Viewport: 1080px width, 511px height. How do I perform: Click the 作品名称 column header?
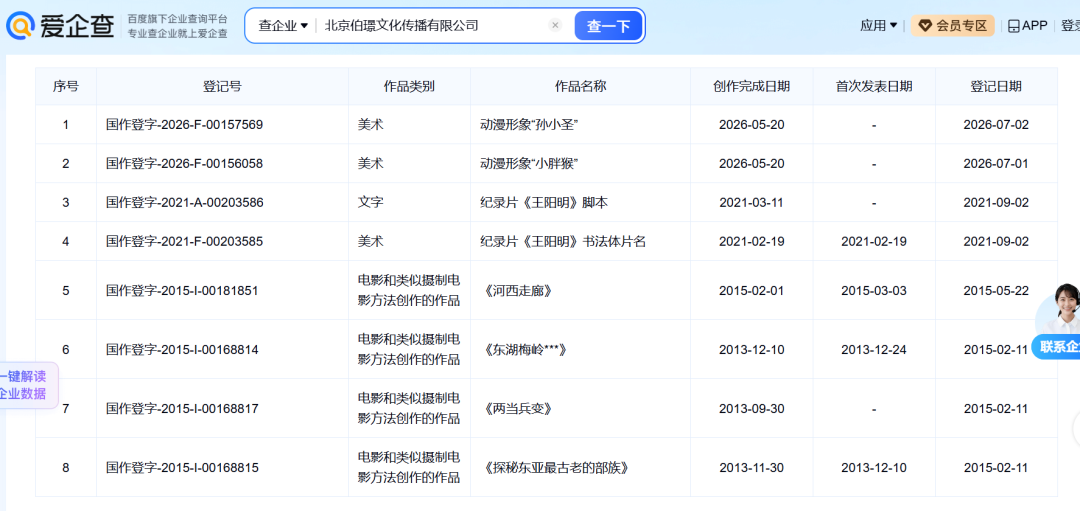click(x=581, y=86)
